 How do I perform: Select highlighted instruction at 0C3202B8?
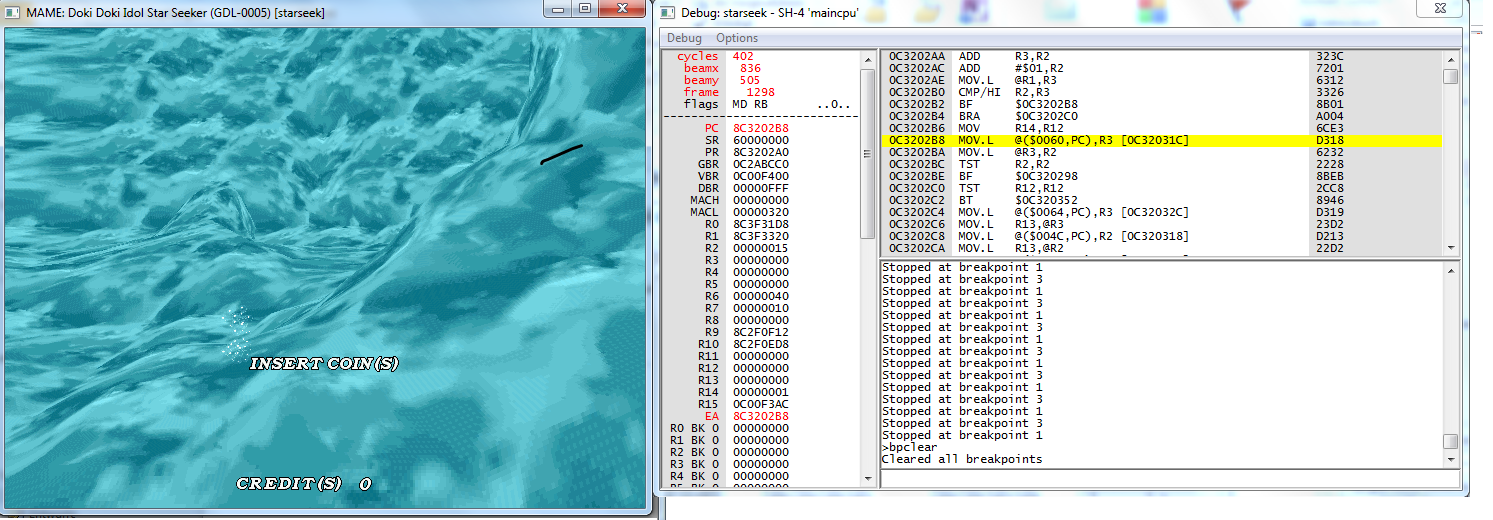pyautogui.click(x=1160, y=141)
